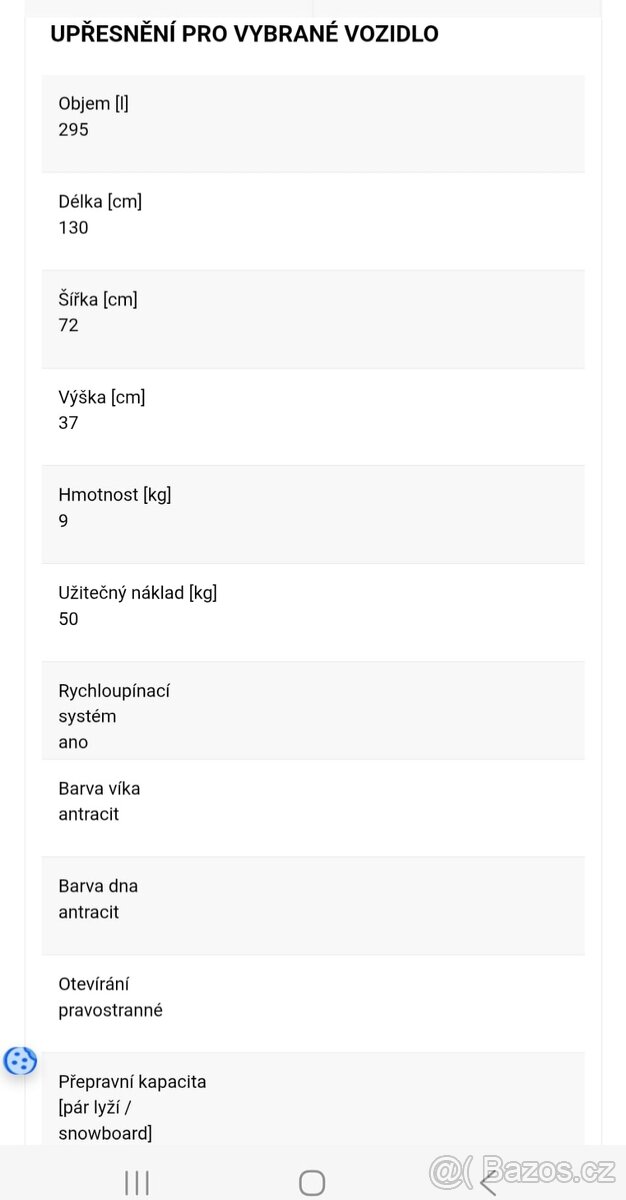Select the 'Otevírání' label
Viewport: 626px width, 1200px height.
(x=94, y=984)
